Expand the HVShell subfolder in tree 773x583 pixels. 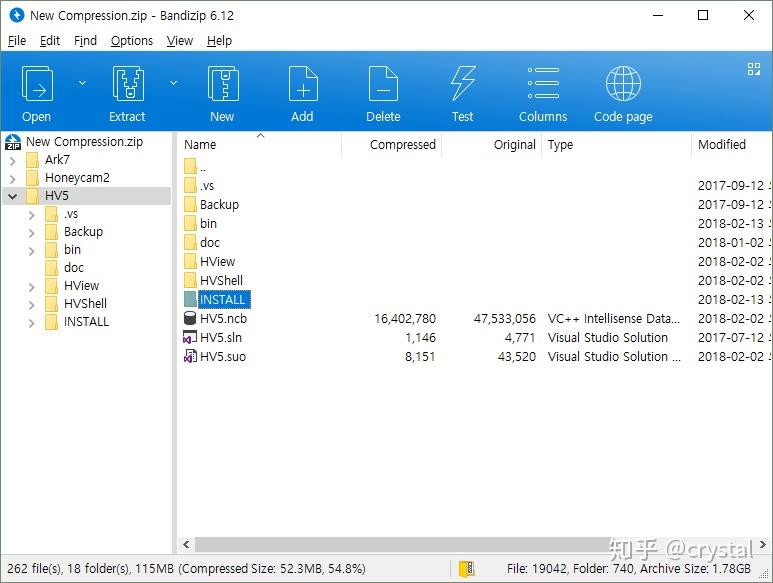click(x=32, y=305)
